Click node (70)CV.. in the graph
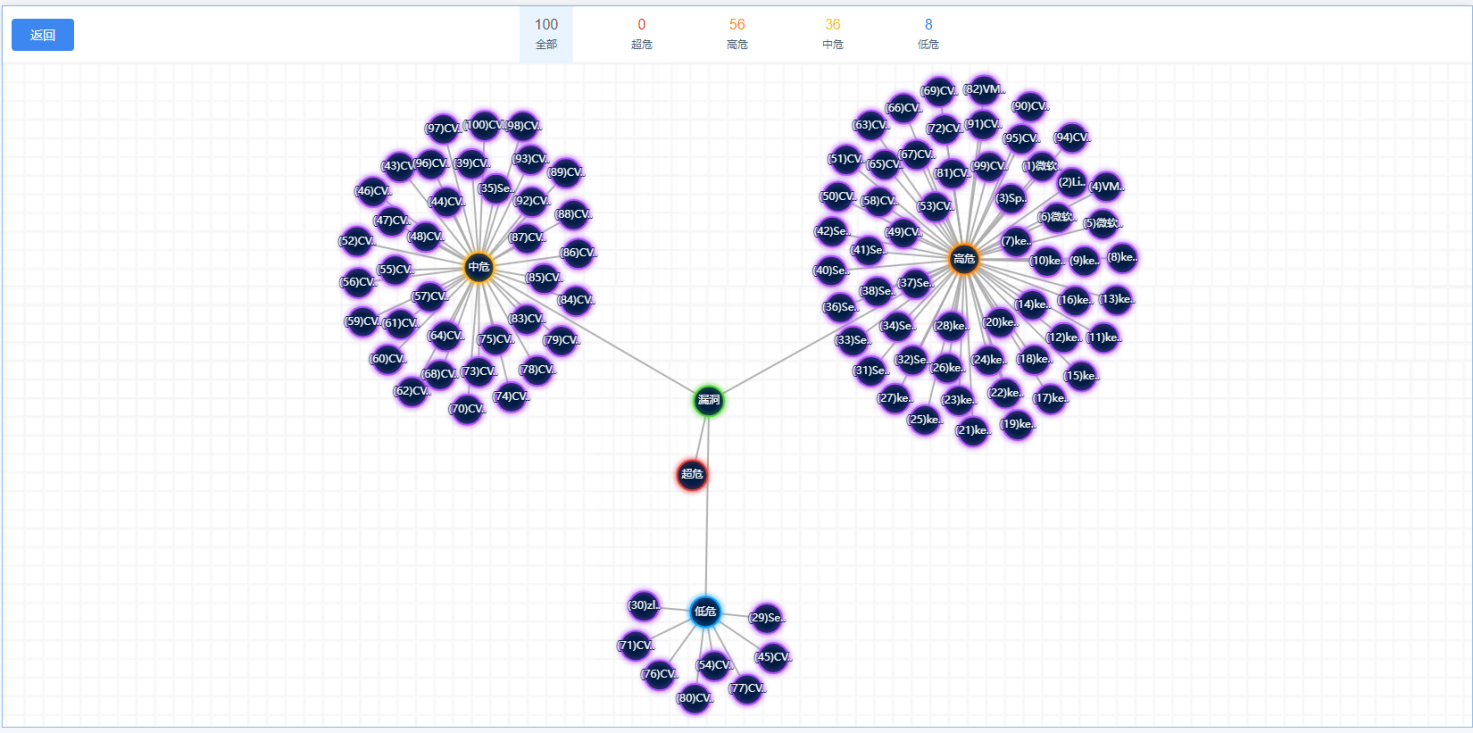Screen dimensions: 1473x733 pos(466,408)
